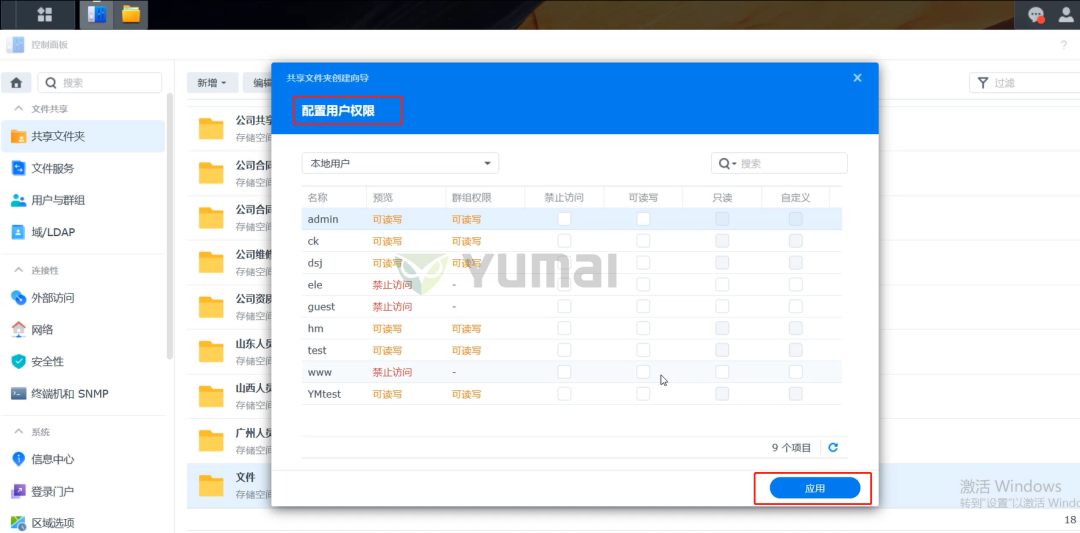Click the 名称 column header
Screen dimensions: 1080x533
click(318, 198)
